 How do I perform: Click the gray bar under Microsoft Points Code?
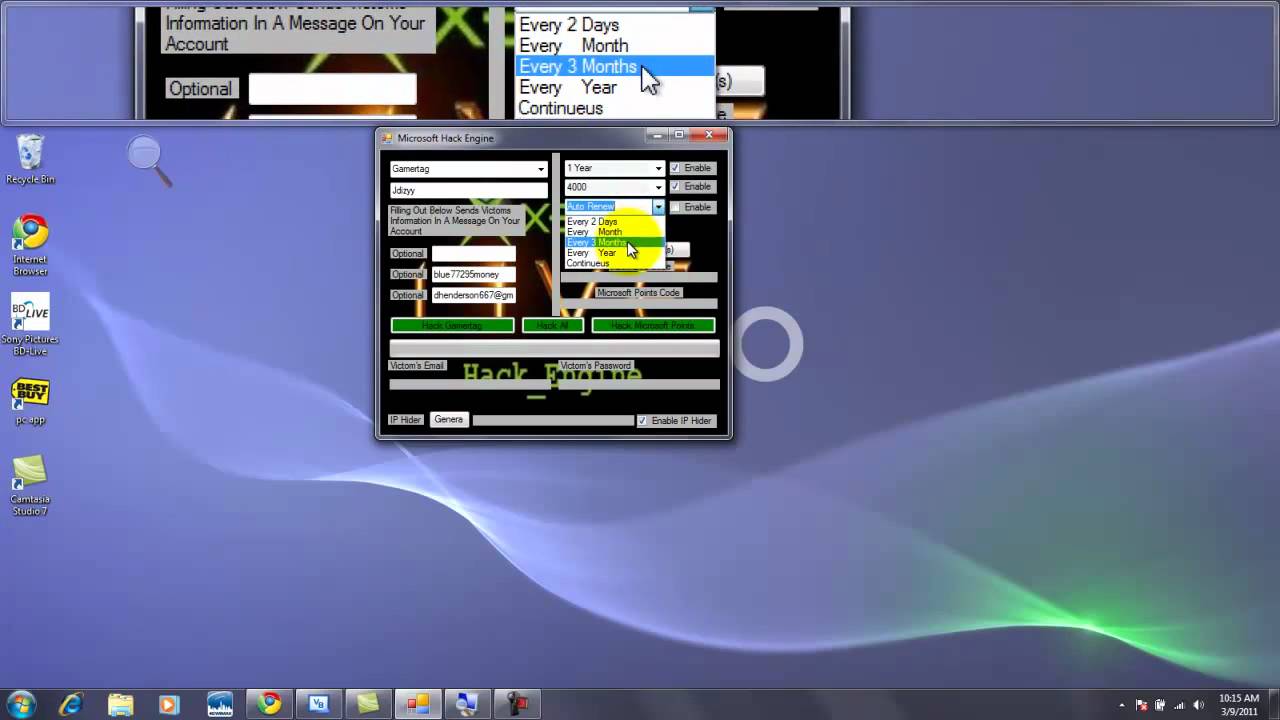638,303
